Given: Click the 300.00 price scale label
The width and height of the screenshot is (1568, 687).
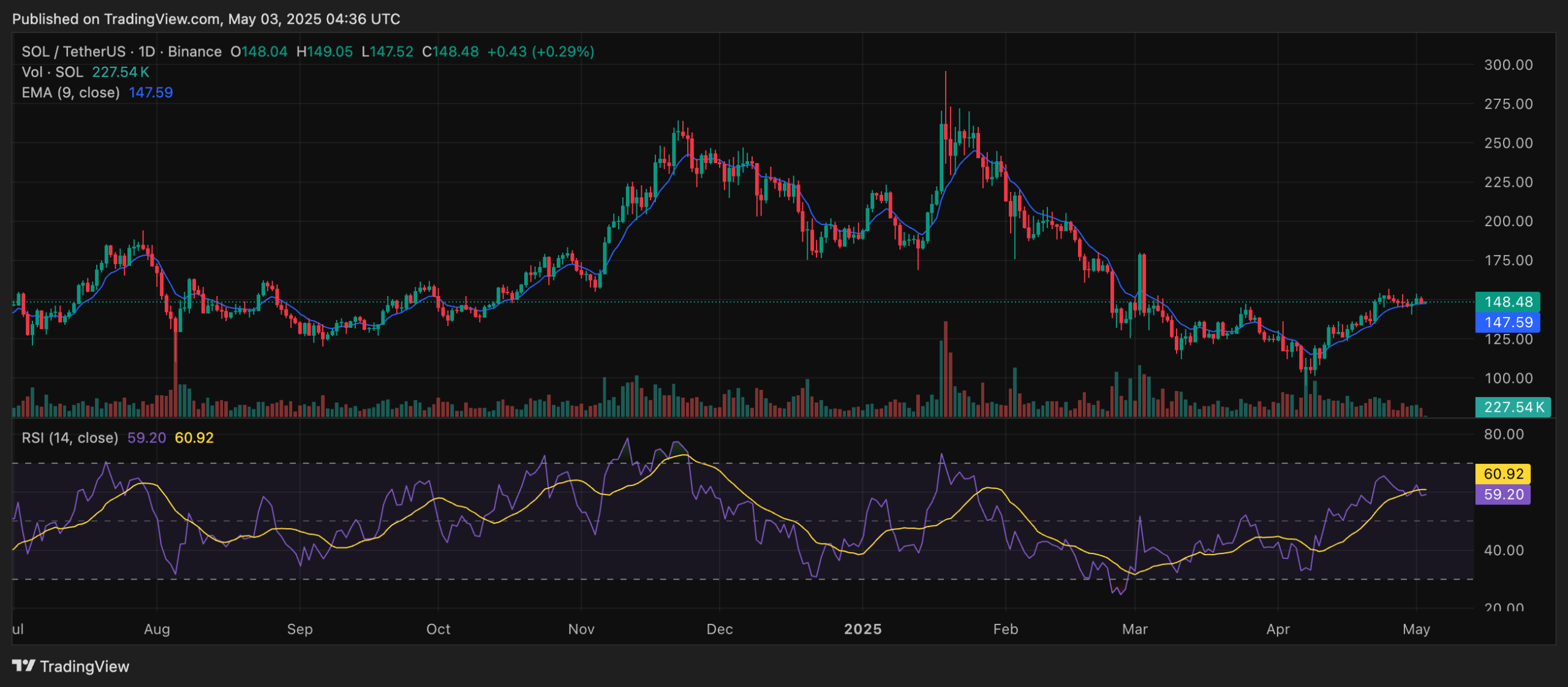Looking at the screenshot, I should (x=1508, y=65).
